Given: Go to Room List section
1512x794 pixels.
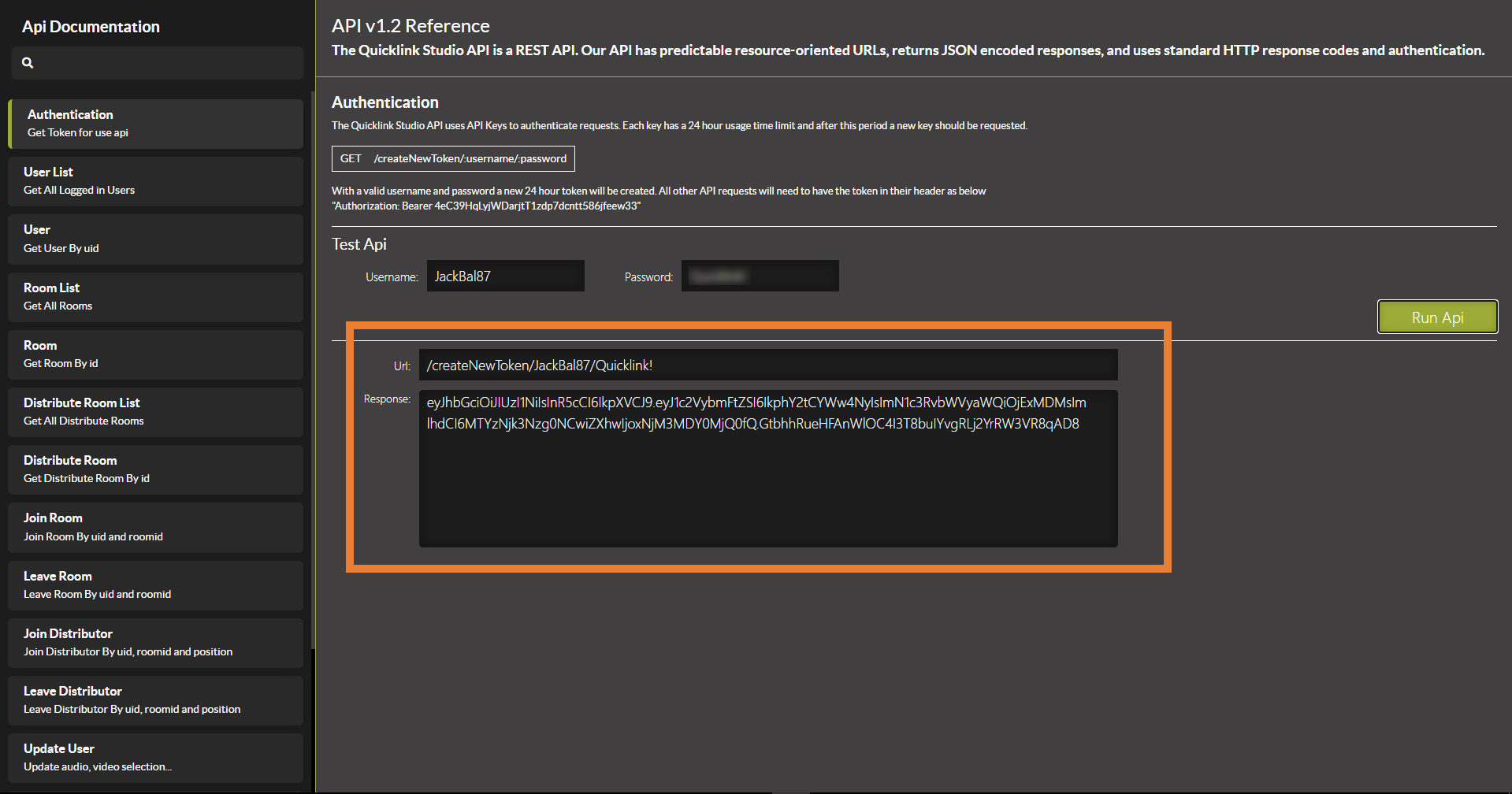Looking at the screenshot, I should (x=156, y=297).
